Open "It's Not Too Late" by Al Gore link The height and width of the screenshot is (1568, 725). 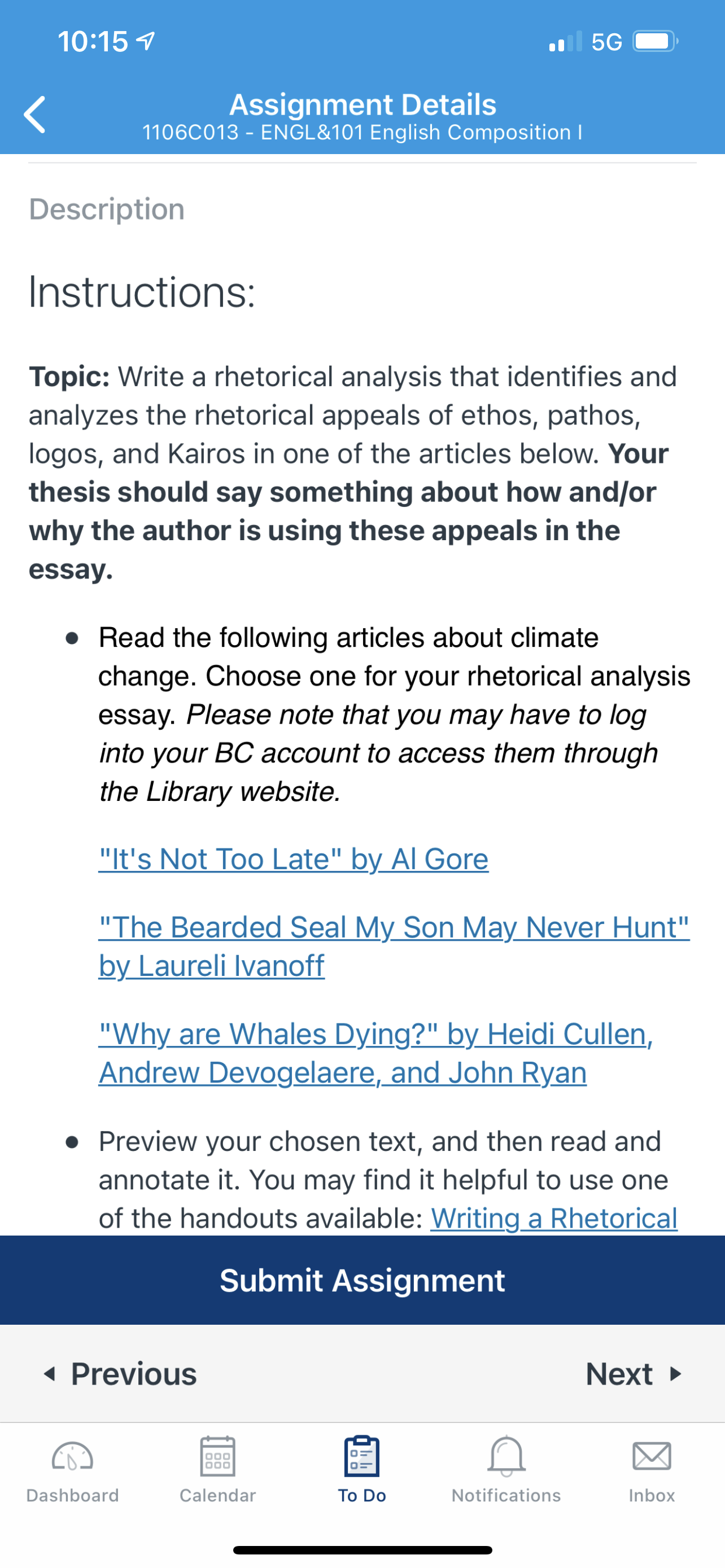pos(294,859)
